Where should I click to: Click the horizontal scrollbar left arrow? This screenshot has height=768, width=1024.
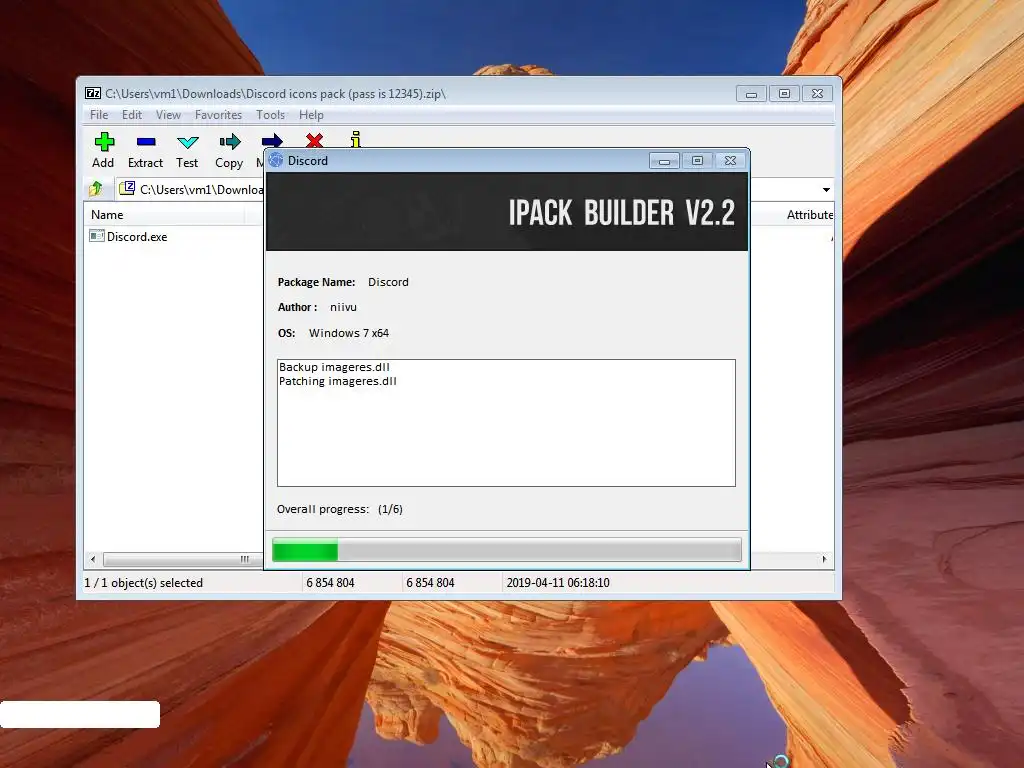93,559
